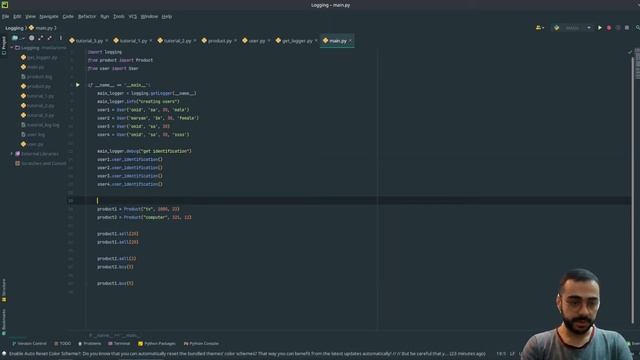Place cursor on product1 = Product line
The image size is (640, 360).
pyautogui.click(x=138, y=209)
